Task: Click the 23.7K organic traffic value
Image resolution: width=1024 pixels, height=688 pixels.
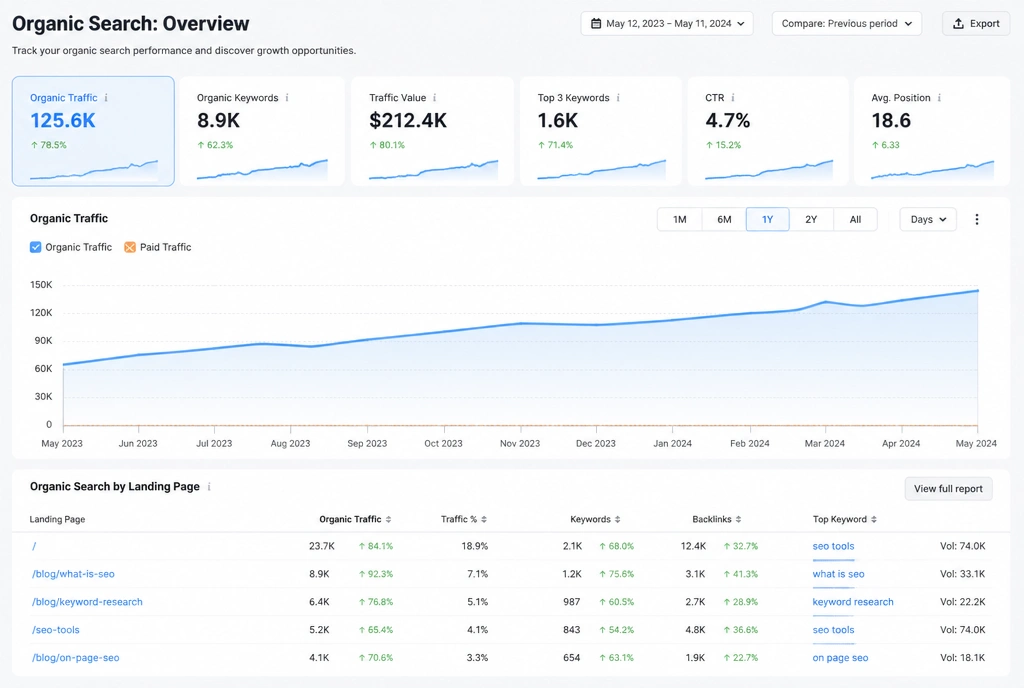Action: 321,546
